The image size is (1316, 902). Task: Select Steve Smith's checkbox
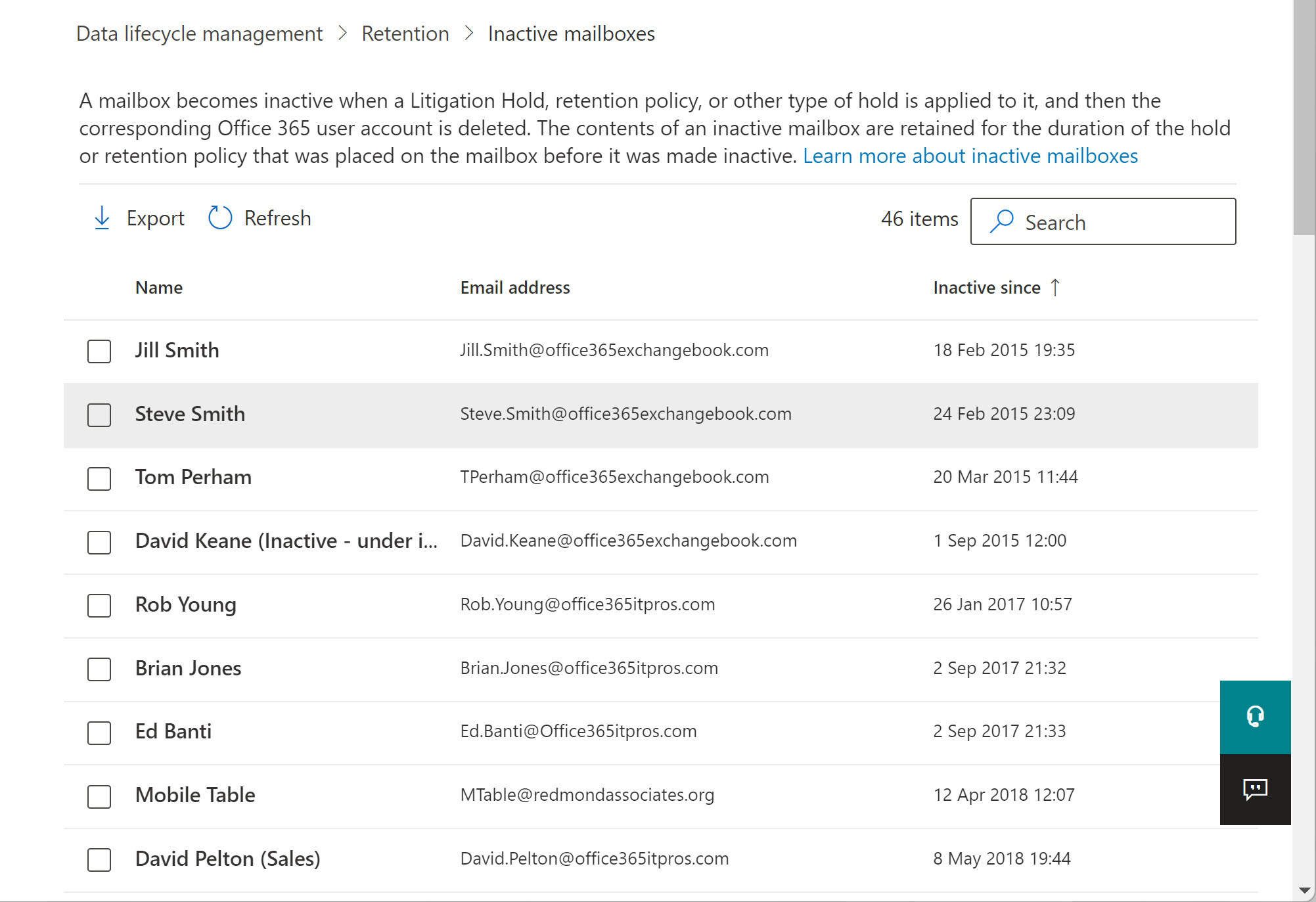click(x=99, y=415)
